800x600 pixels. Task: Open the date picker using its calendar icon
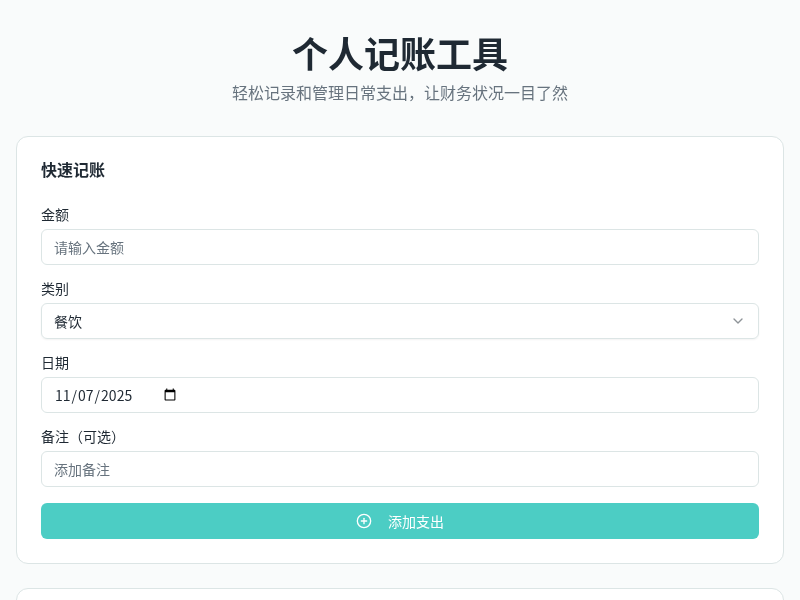click(170, 395)
